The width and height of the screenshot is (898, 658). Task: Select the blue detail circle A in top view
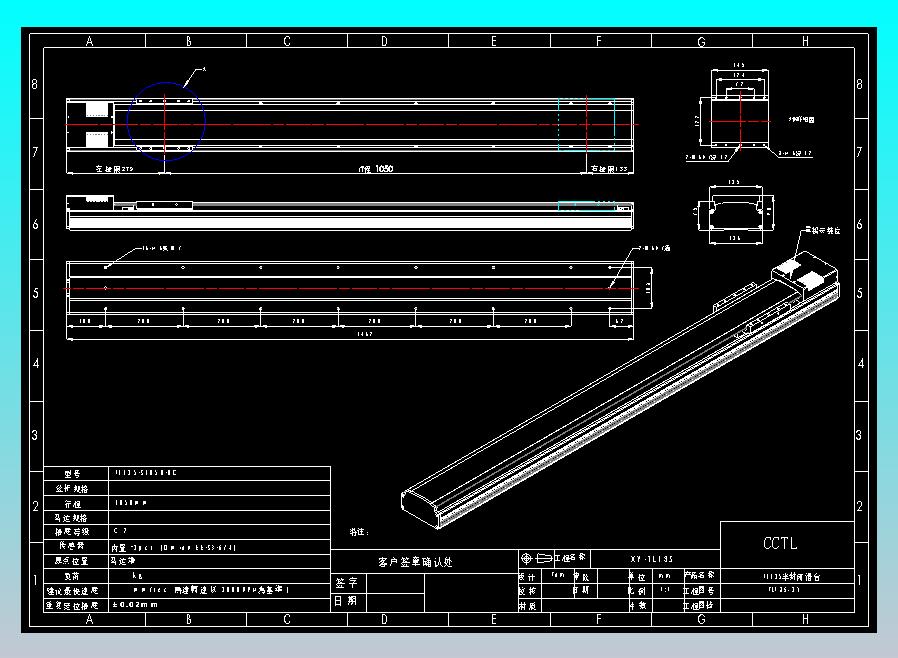point(166,121)
